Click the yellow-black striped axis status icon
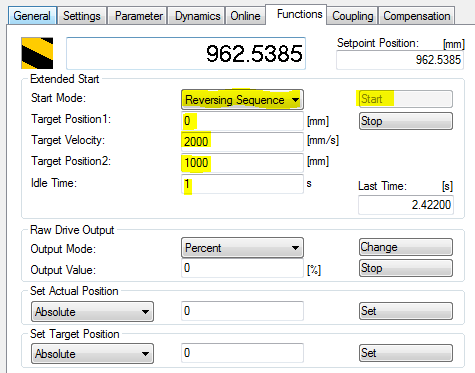The height and width of the screenshot is (373, 475). coord(37,53)
